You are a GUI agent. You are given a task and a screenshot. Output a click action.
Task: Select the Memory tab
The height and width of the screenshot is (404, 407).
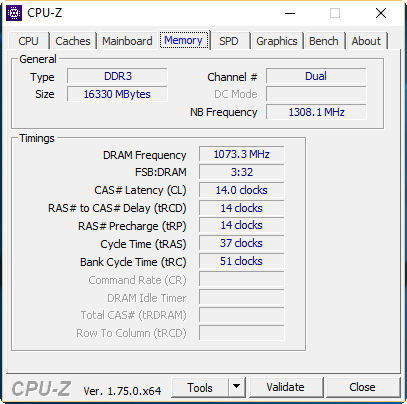(184, 40)
